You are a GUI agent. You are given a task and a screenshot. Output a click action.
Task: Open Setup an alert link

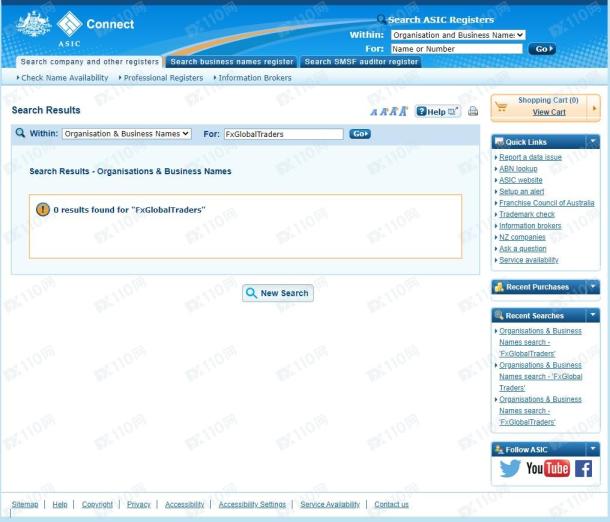[x=521, y=191]
